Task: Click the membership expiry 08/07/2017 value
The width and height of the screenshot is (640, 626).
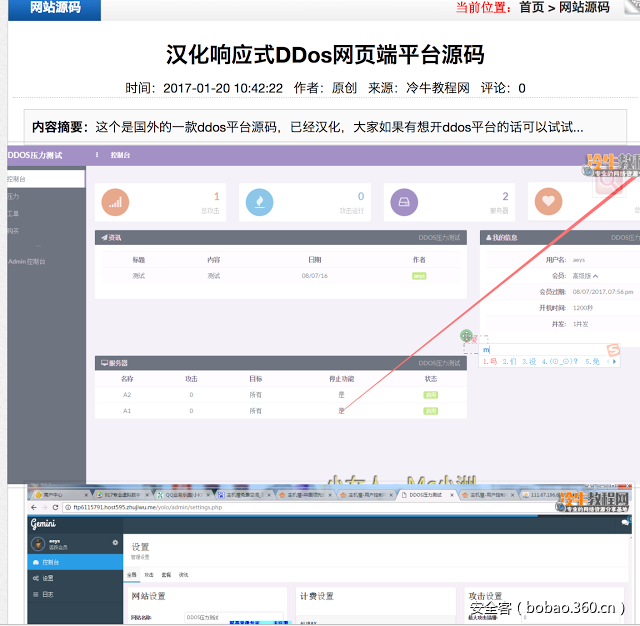Action: tap(603, 292)
